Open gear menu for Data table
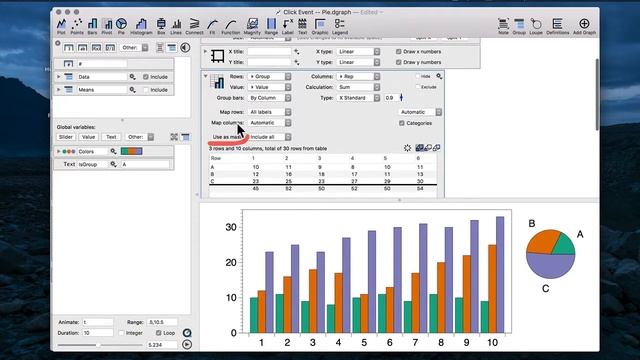 pos(133,77)
